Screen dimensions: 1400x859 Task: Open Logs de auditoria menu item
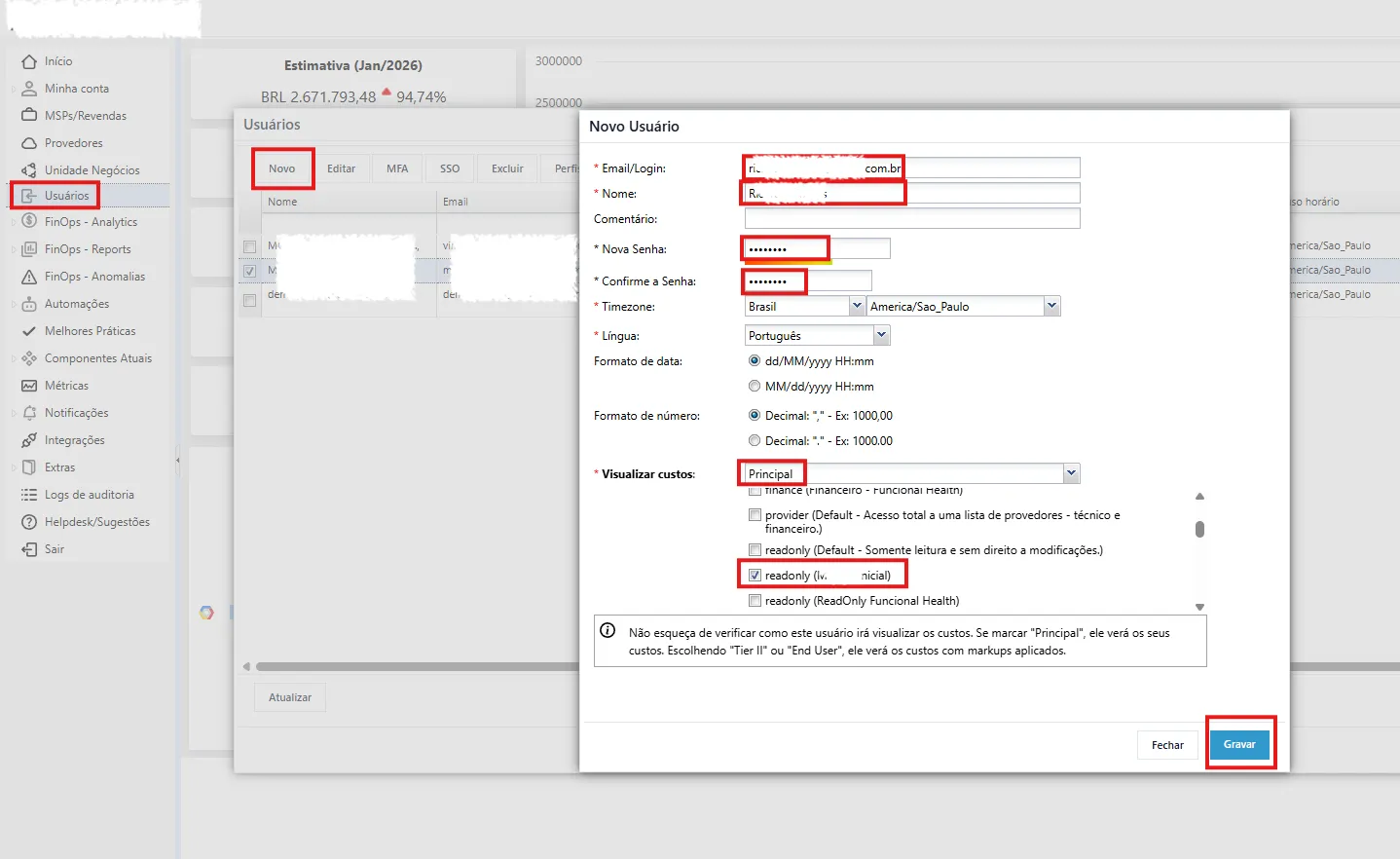point(92,495)
